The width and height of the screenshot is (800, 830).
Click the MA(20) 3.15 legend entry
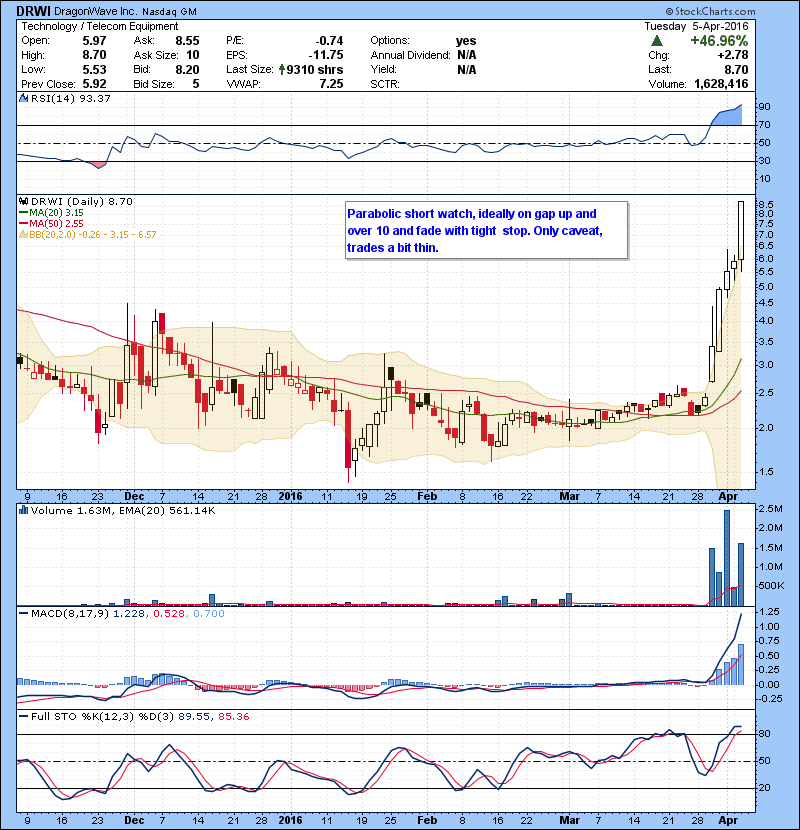pyautogui.click(x=51, y=213)
